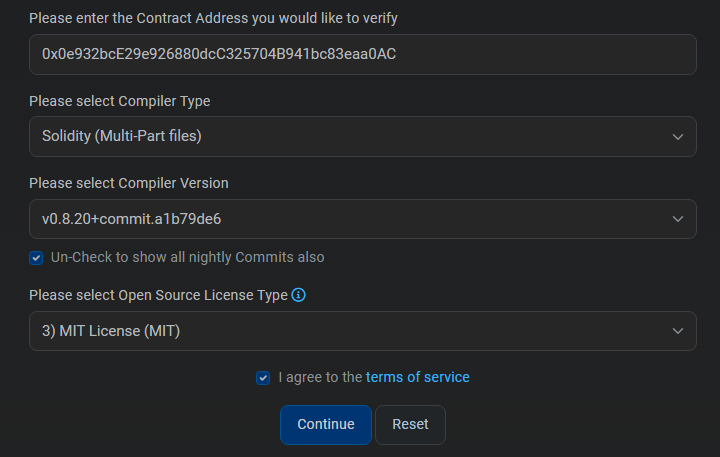Click the 'I agree to the' text
This screenshot has width=720, height=457.
(x=321, y=378)
